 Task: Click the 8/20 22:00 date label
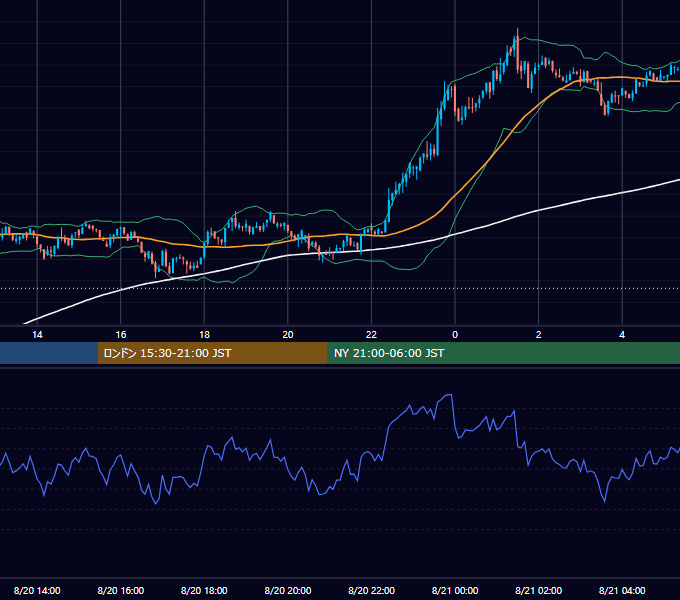371,590
